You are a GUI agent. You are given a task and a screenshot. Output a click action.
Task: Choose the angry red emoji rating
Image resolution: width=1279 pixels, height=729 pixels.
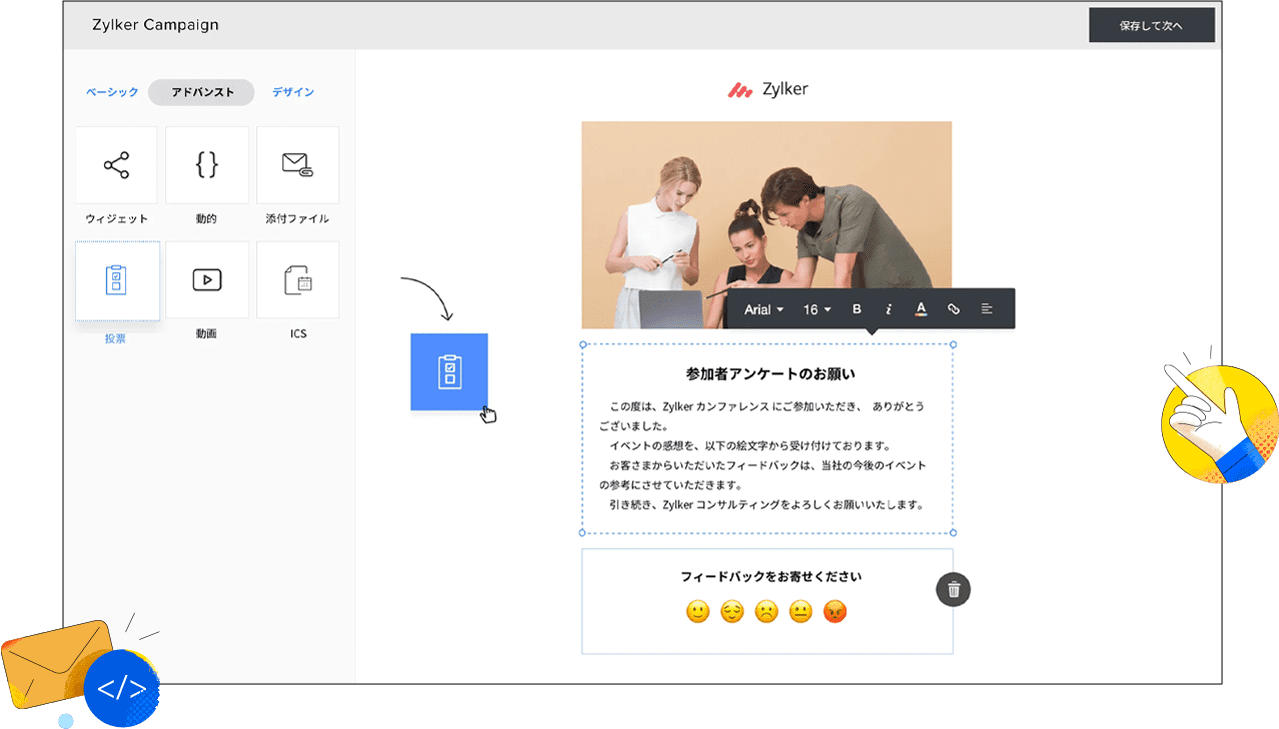[x=835, y=611]
